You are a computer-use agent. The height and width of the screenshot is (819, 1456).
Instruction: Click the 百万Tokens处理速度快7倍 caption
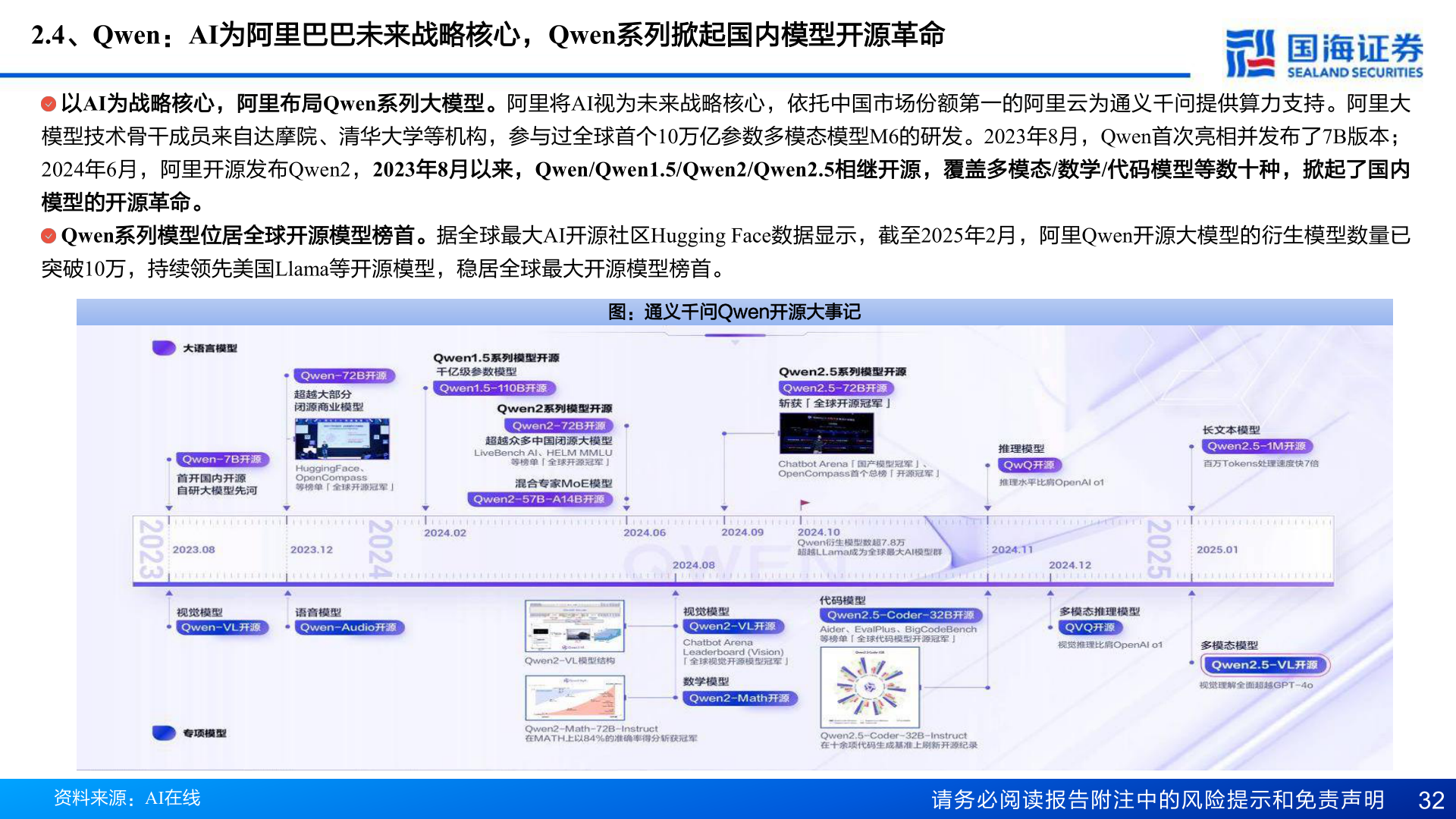1261,463
